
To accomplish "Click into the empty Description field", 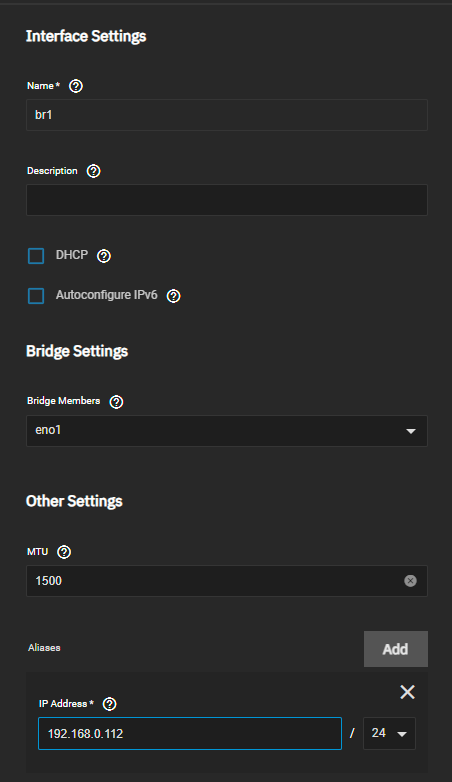I will (x=227, y=200).
